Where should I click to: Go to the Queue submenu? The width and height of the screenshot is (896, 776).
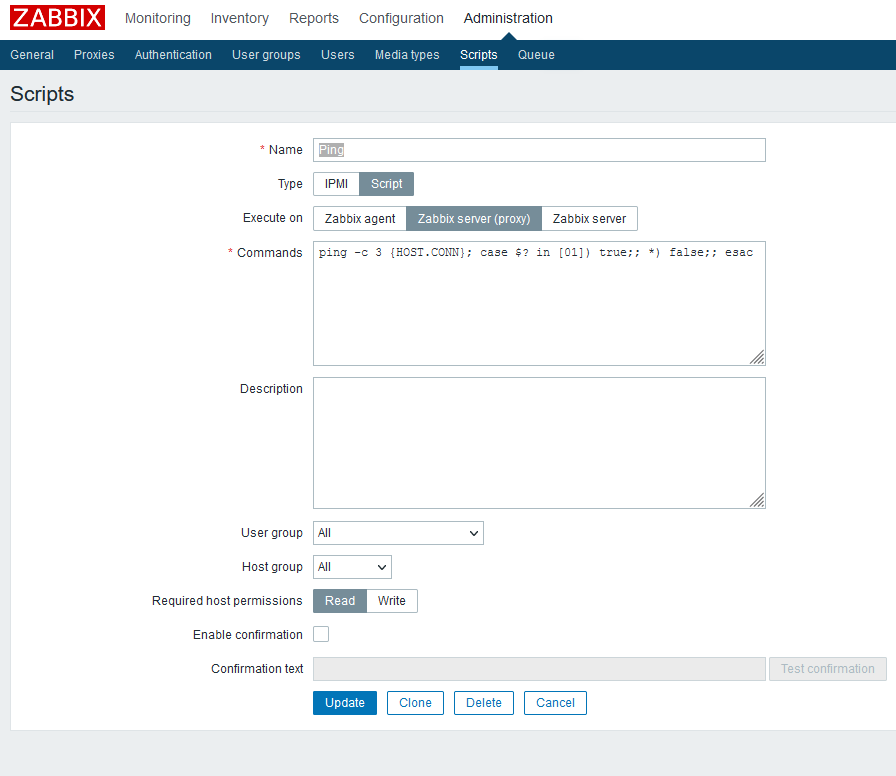click(x=536, y=55)
